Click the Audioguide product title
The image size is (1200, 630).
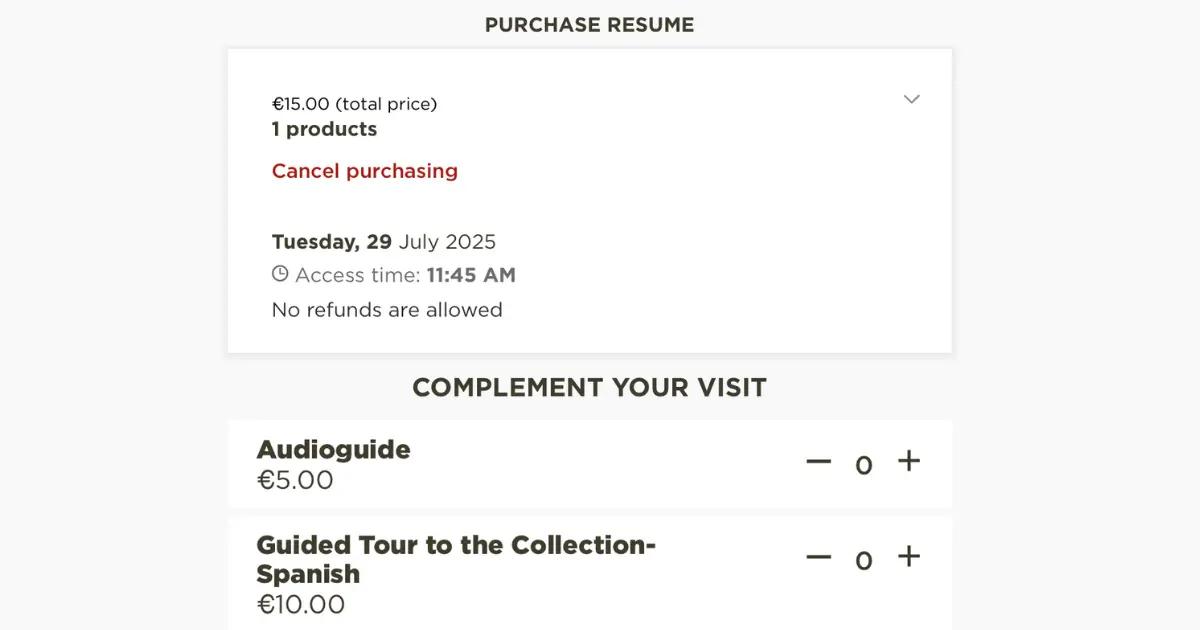click(334, 449)
